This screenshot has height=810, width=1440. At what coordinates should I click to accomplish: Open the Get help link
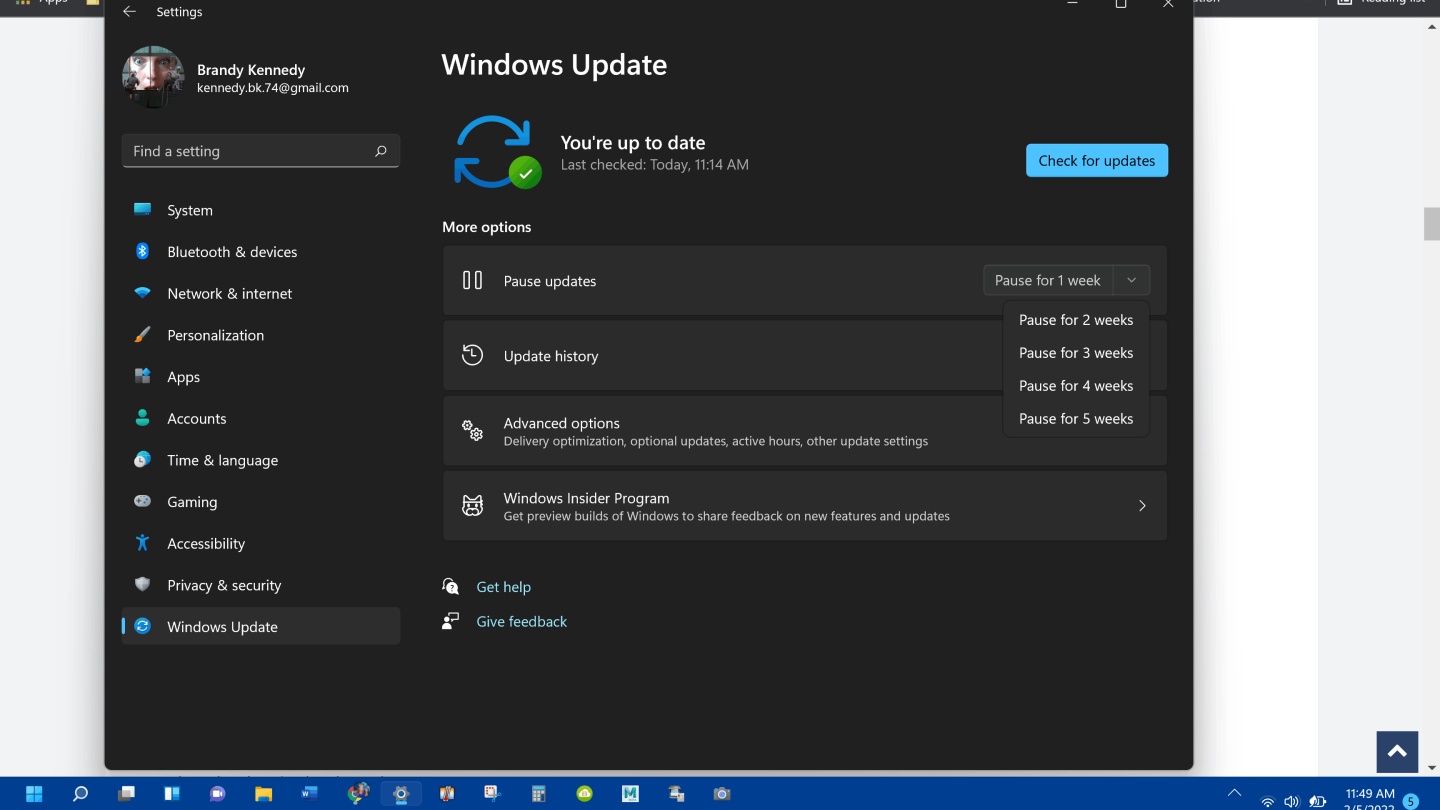(504, 586)
